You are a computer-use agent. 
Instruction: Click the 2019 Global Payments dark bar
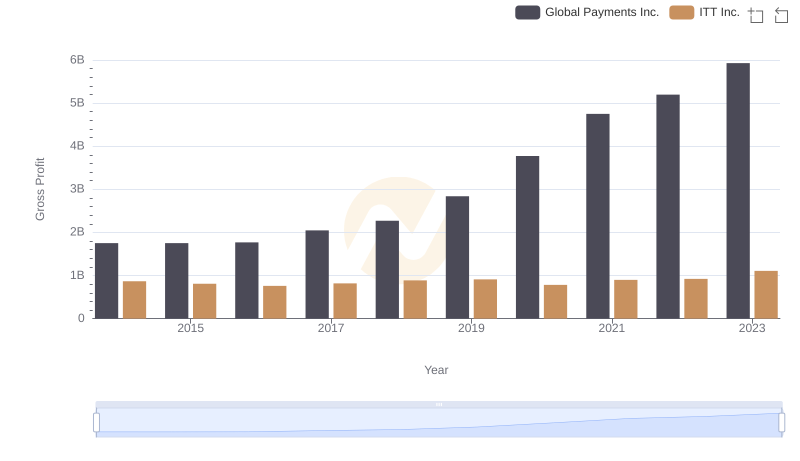(x=458, y=258)
